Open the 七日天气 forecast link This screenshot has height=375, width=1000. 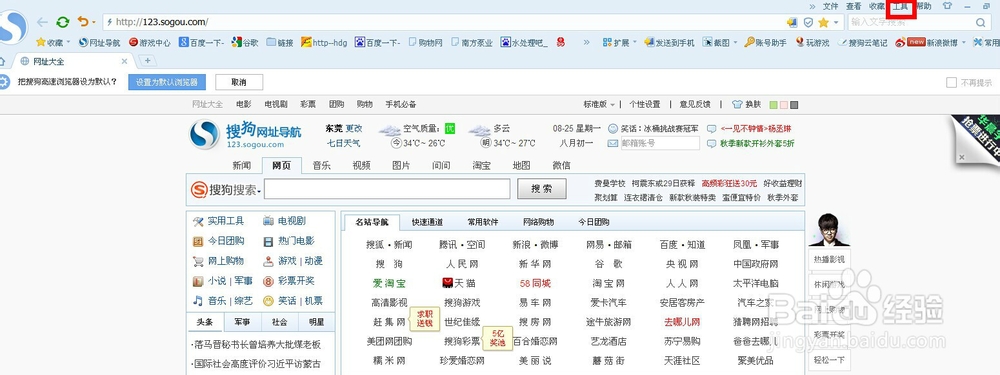pyautogui.click(x=344, y=143)
